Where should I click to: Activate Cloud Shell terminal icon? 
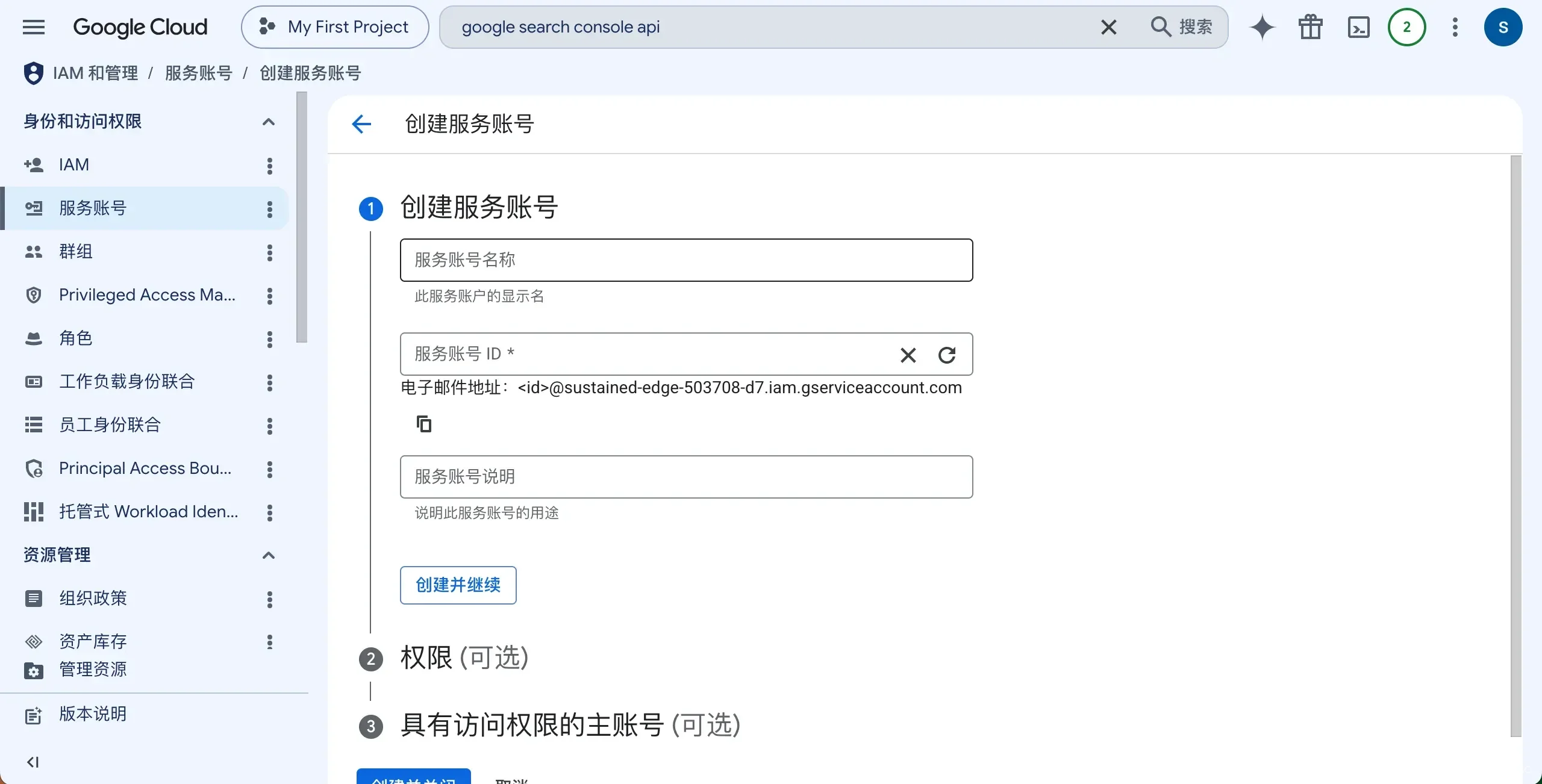pyautogui.click(x=1359, y=27)
